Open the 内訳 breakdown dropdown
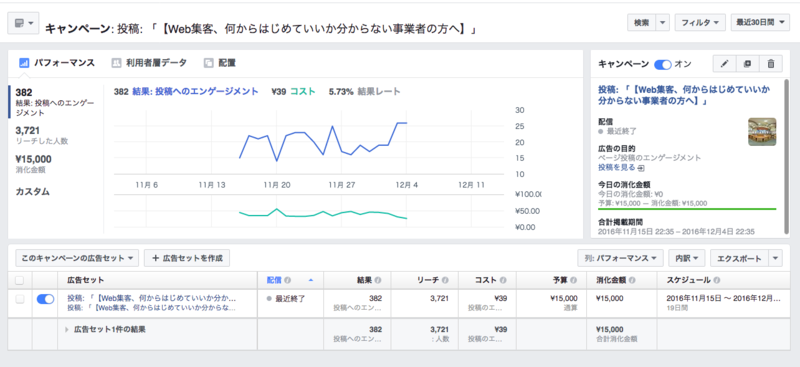The width and height of the screenshot is (800, 367). 687,258
